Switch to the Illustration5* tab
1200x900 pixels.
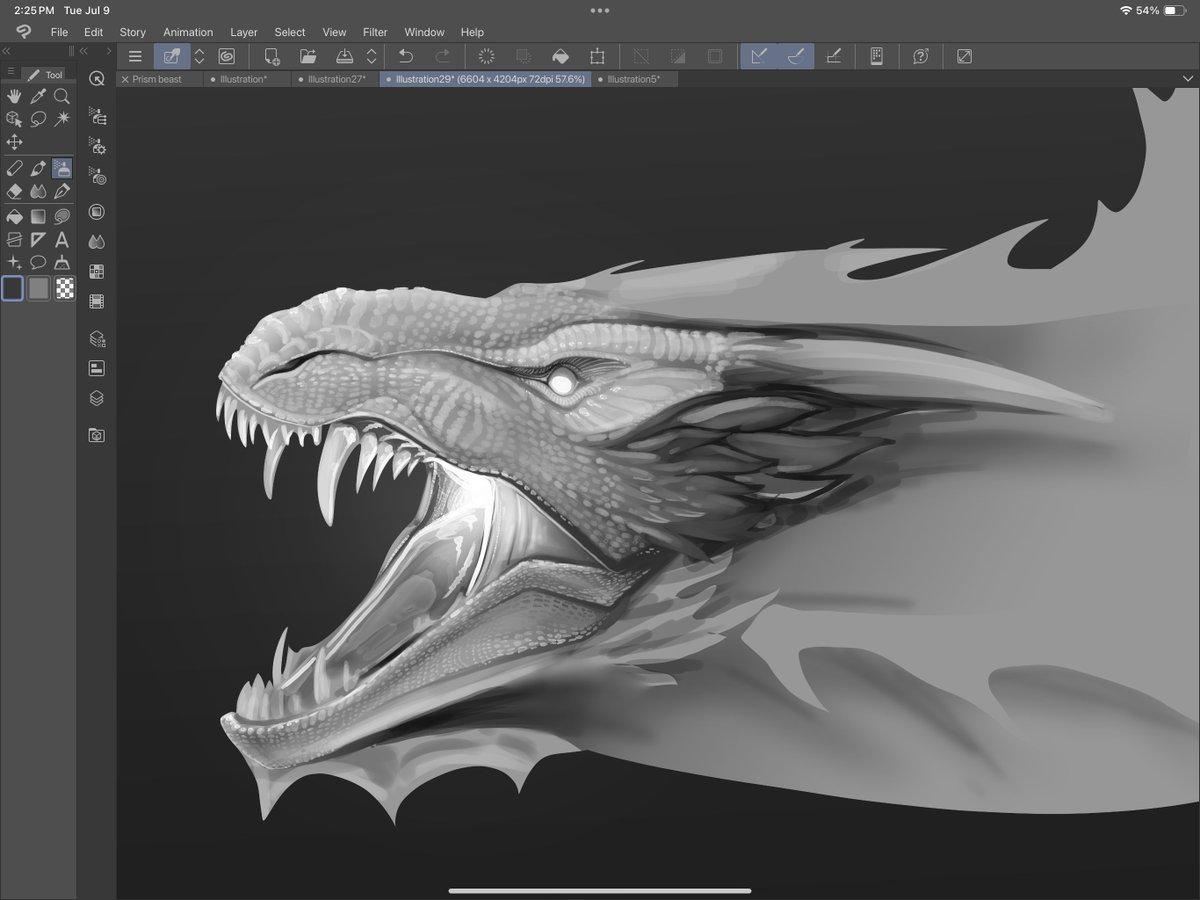(x=634, y=79)
